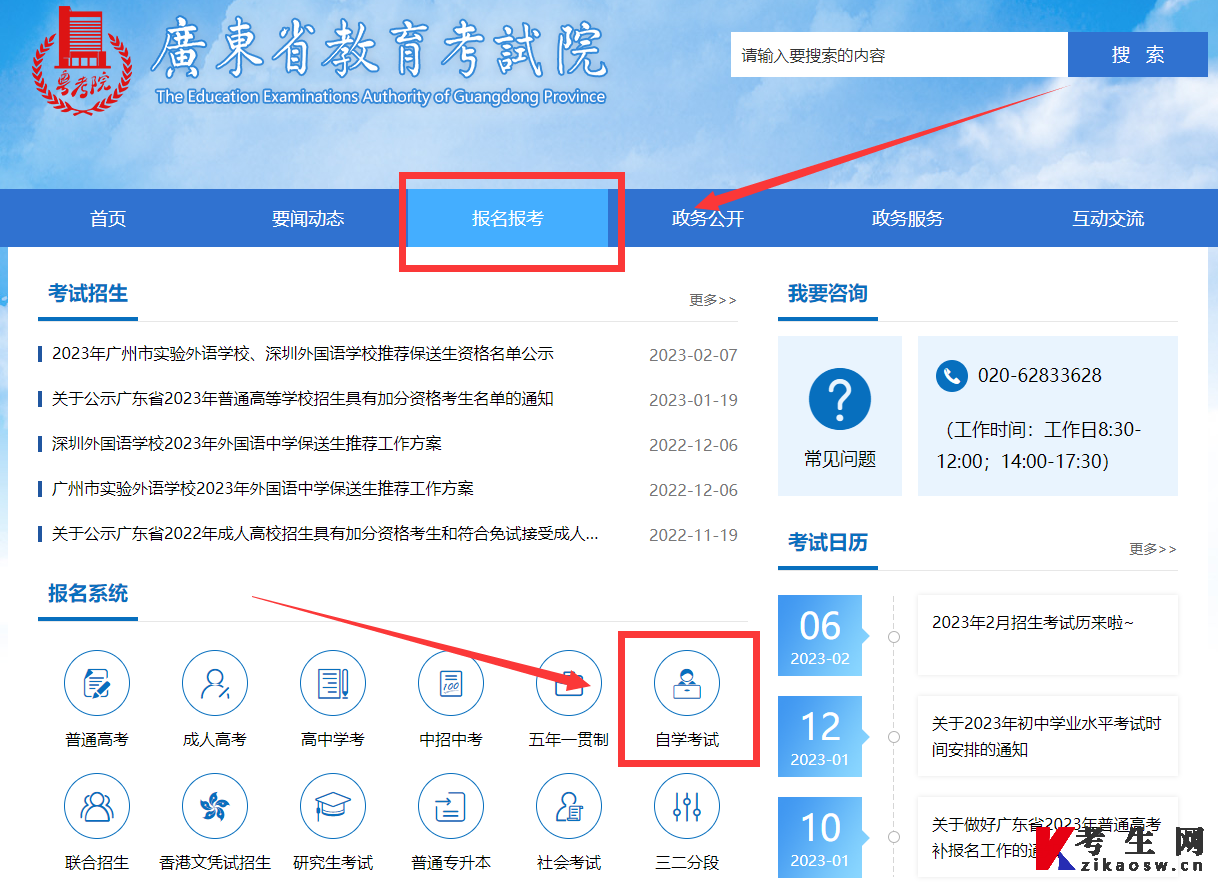Open the 社会考试 registration icon

569,806
